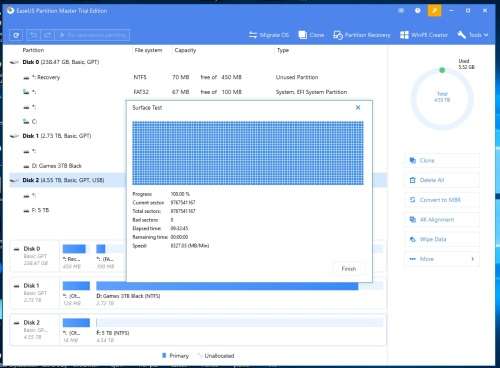Click the Primary legend entry
The image size is (500, 368).
175,356
